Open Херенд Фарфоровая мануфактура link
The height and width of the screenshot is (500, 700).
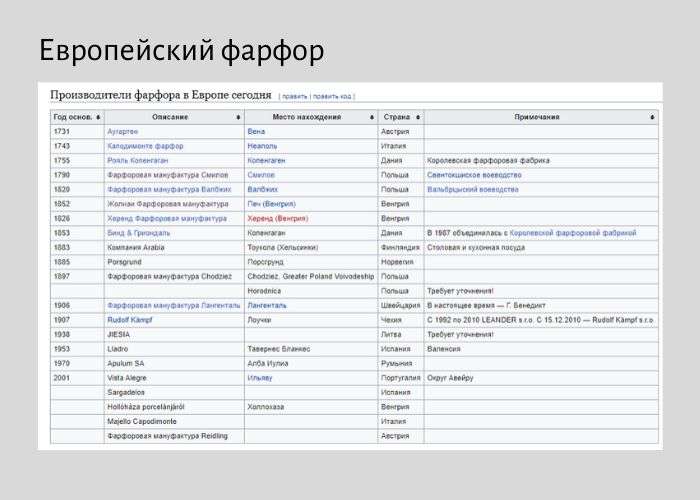(167, 218)
